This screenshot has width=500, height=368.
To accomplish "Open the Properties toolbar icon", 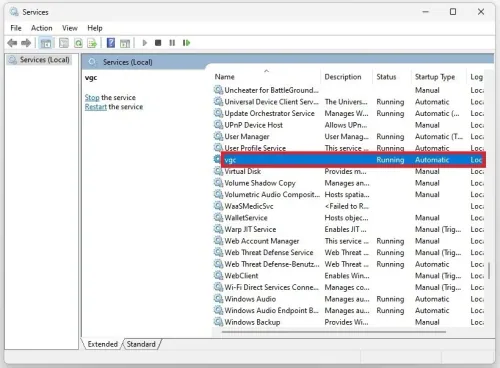I will [x=64, y=43].
